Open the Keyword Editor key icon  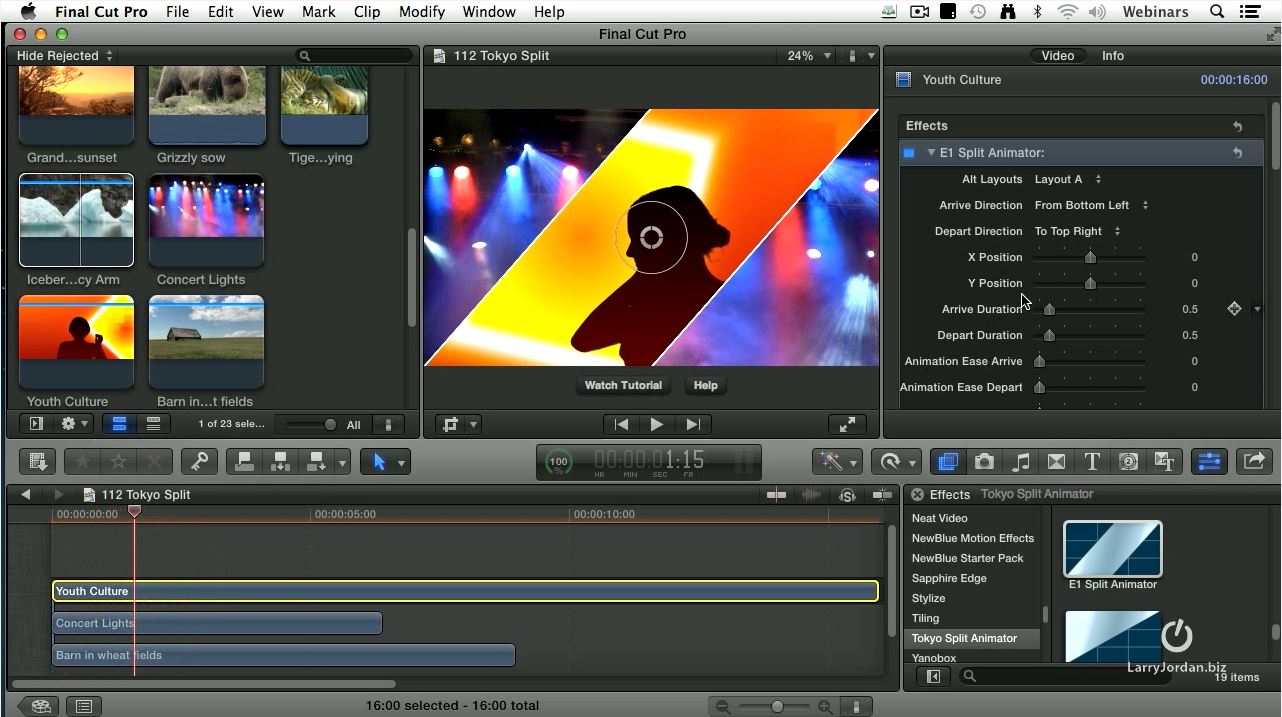point(199,461)
